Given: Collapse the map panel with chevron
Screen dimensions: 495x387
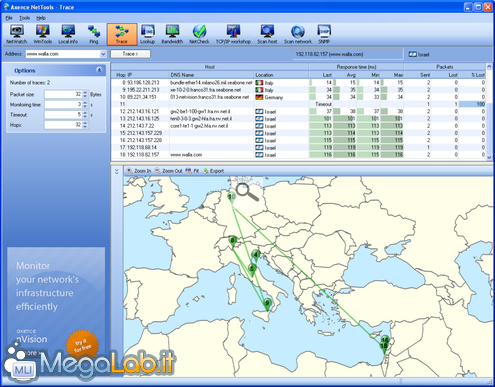Looking at the screenshot, I should coord(117,171).
